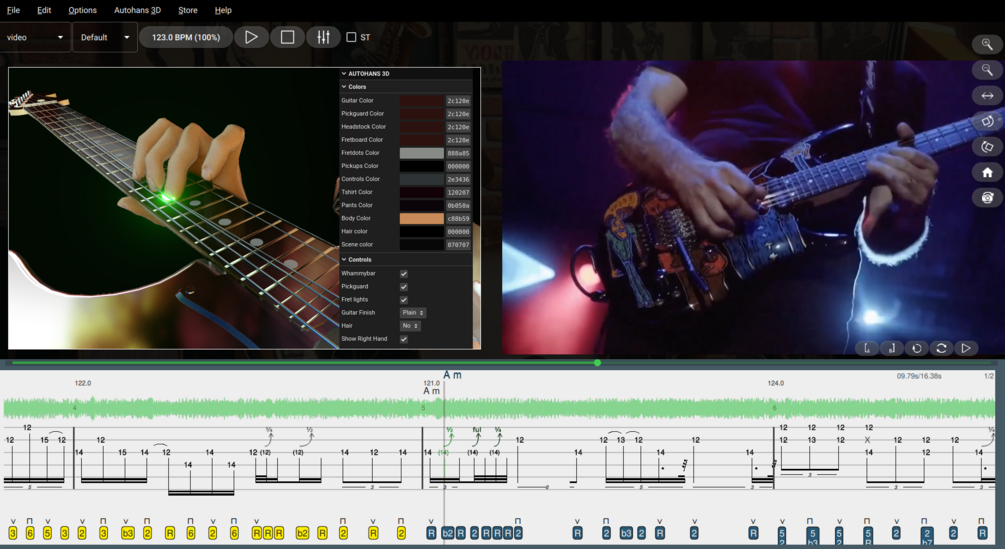Click the Pants Color hex field 0b050a

pos(458,206)
